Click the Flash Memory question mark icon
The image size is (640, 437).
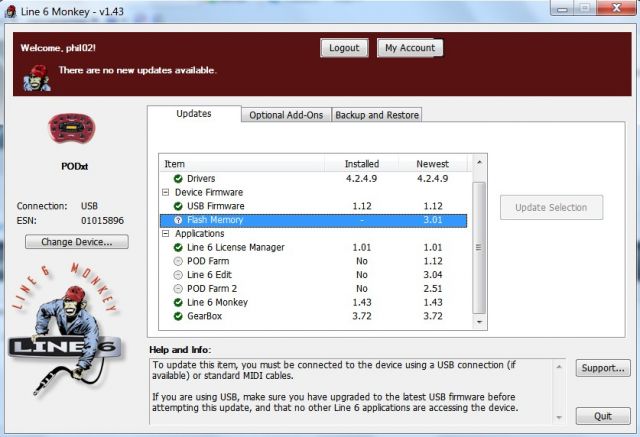(177, 220)
